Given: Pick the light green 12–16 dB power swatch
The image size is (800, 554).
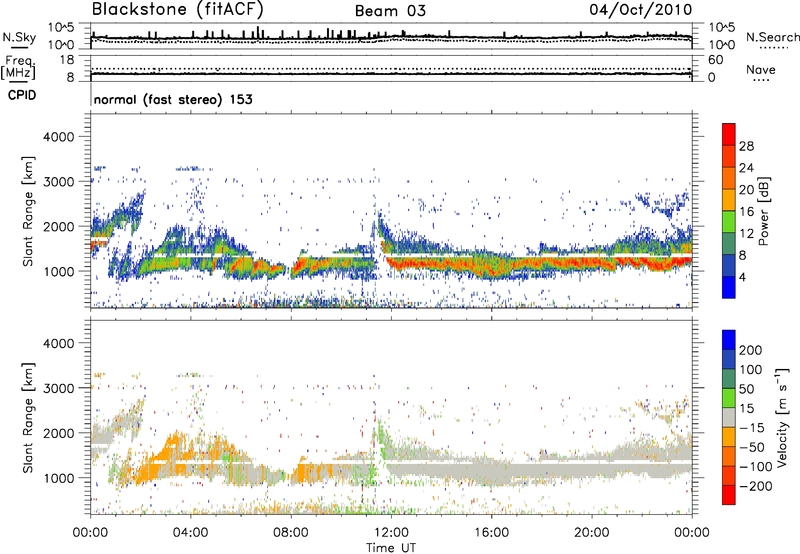Looking at the screenshot, I should pyautogui.click(x=729, y=221).
